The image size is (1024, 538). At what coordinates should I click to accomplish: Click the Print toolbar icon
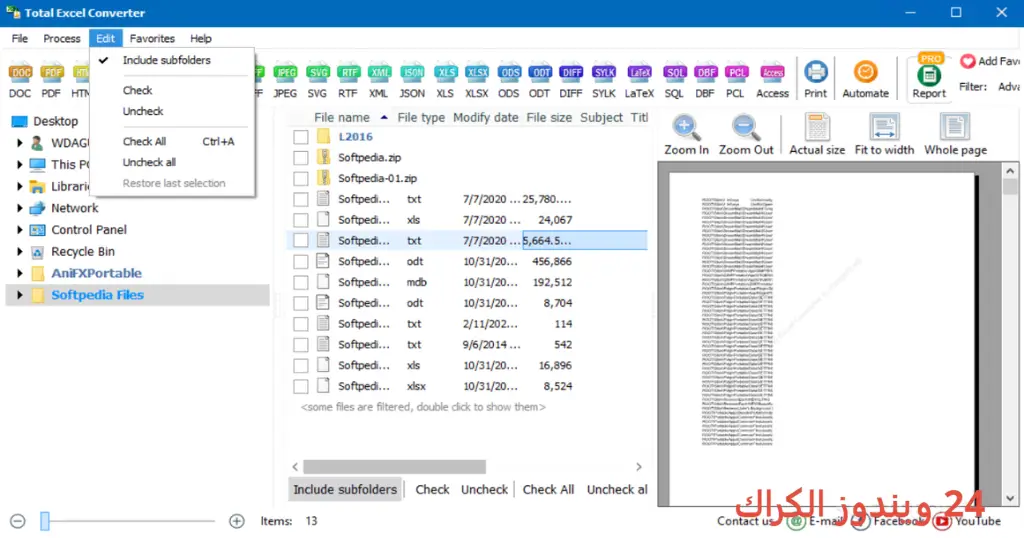[816, 80]
